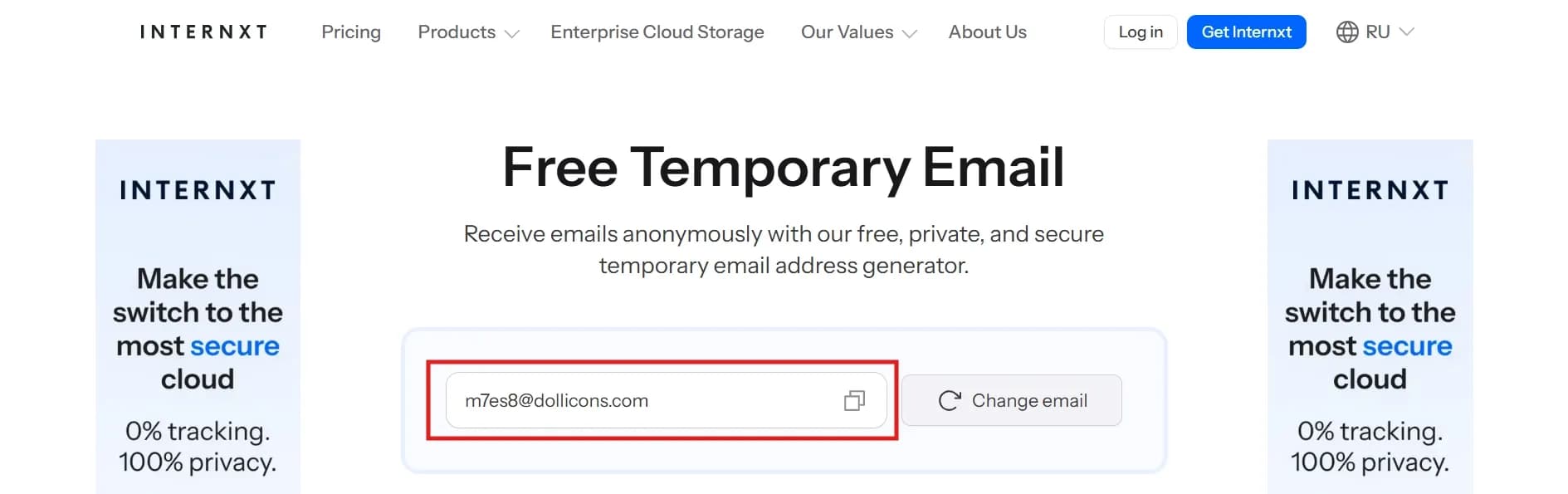The image size is (1568, 494).
Task: Click the refresh icon inside Change email
Action: pyautogui.click(x=951, y=400)
